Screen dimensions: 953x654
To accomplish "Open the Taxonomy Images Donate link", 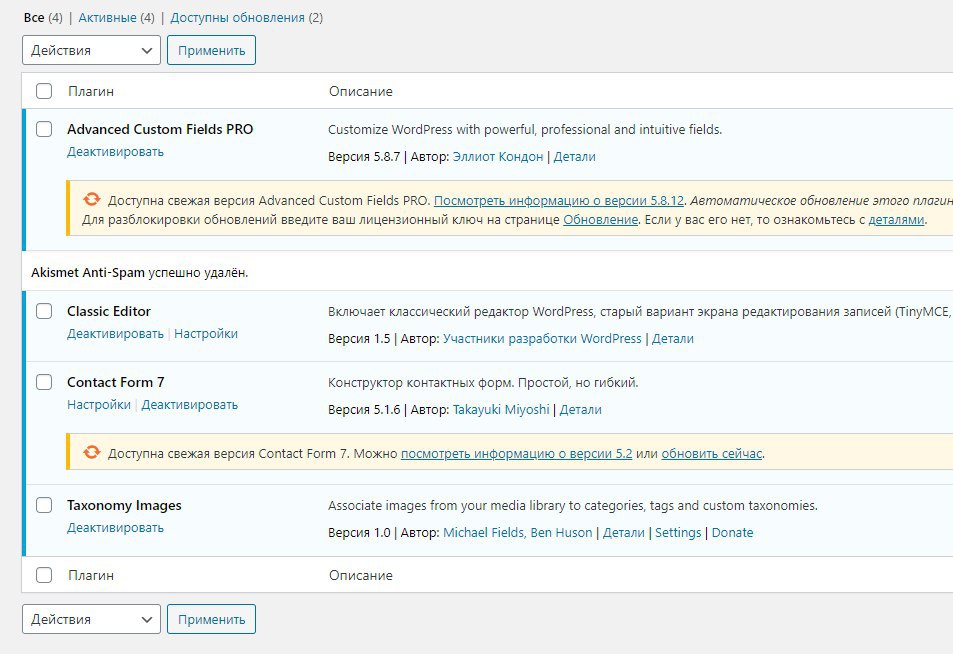I will pos(732,532).
